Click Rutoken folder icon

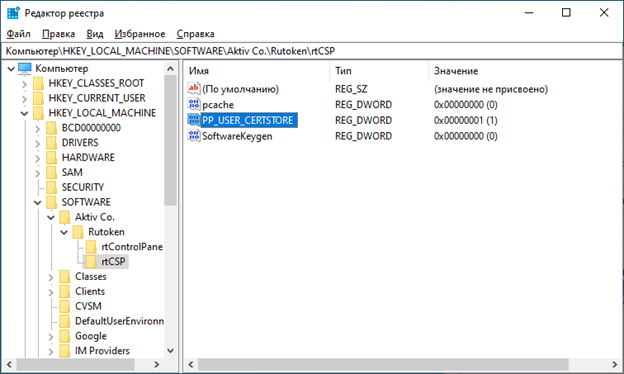click(x=78, y=232)
